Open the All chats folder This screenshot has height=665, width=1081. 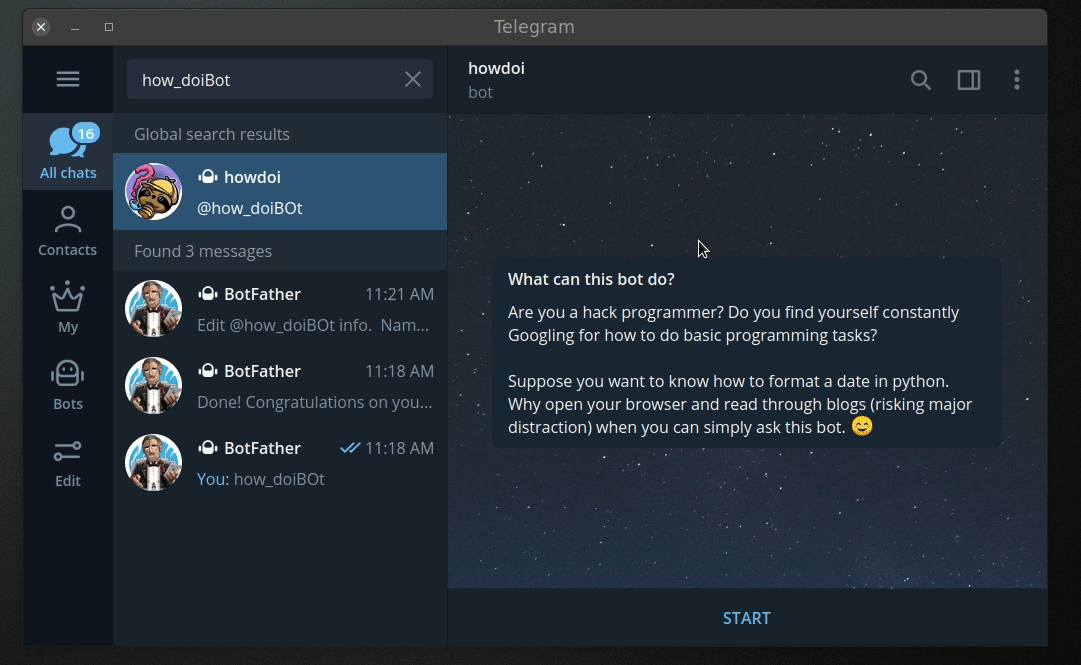68,152
